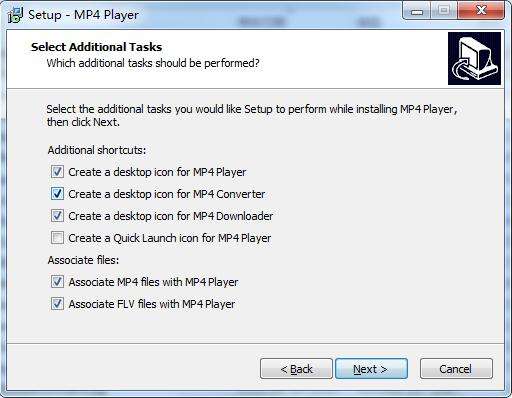Close the Setup - MP4 Player window

[481, 11]
